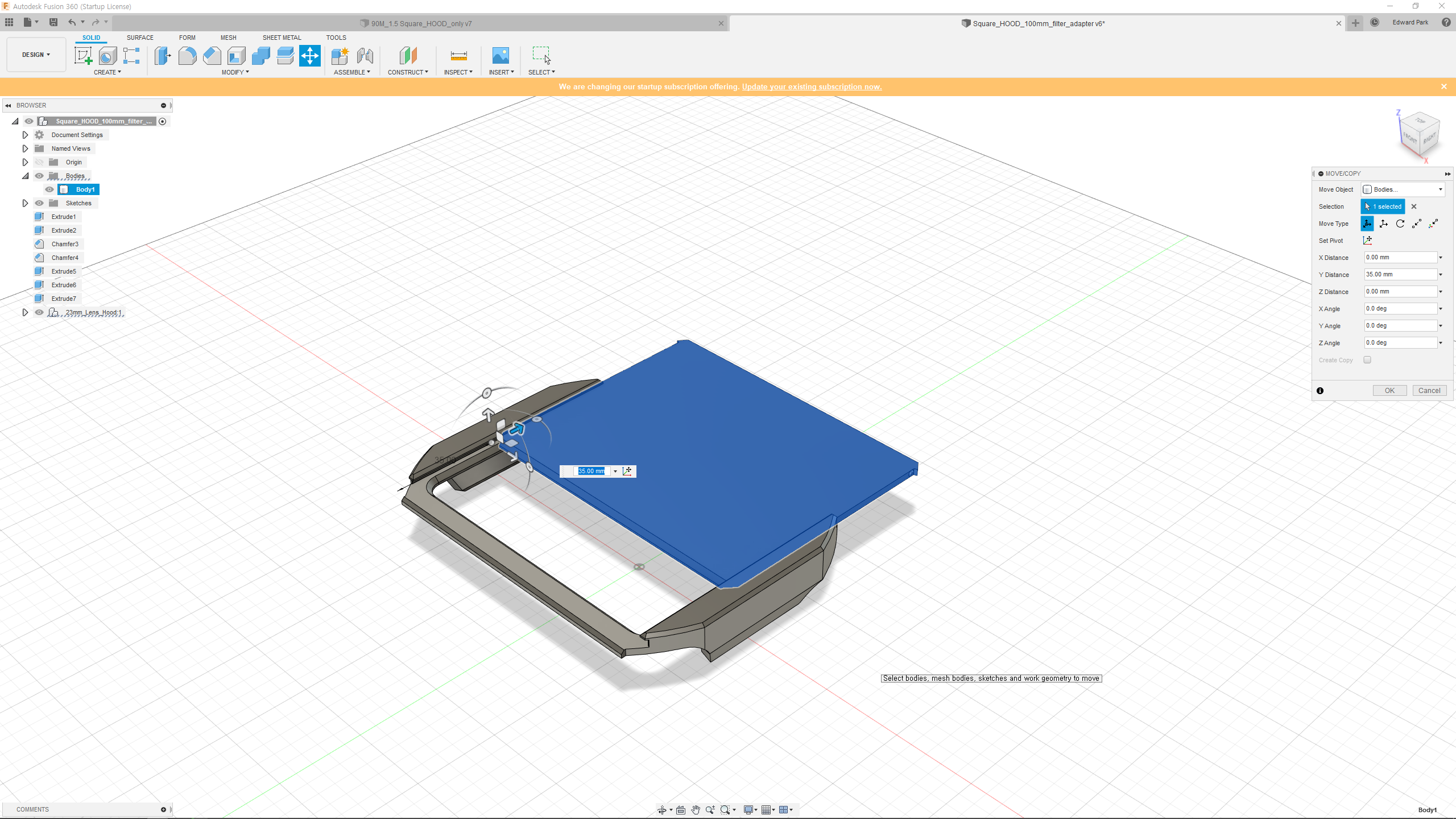Select the Rotate move type icon
Viewport: 1456px width, 819px height.
(1400, 224)
